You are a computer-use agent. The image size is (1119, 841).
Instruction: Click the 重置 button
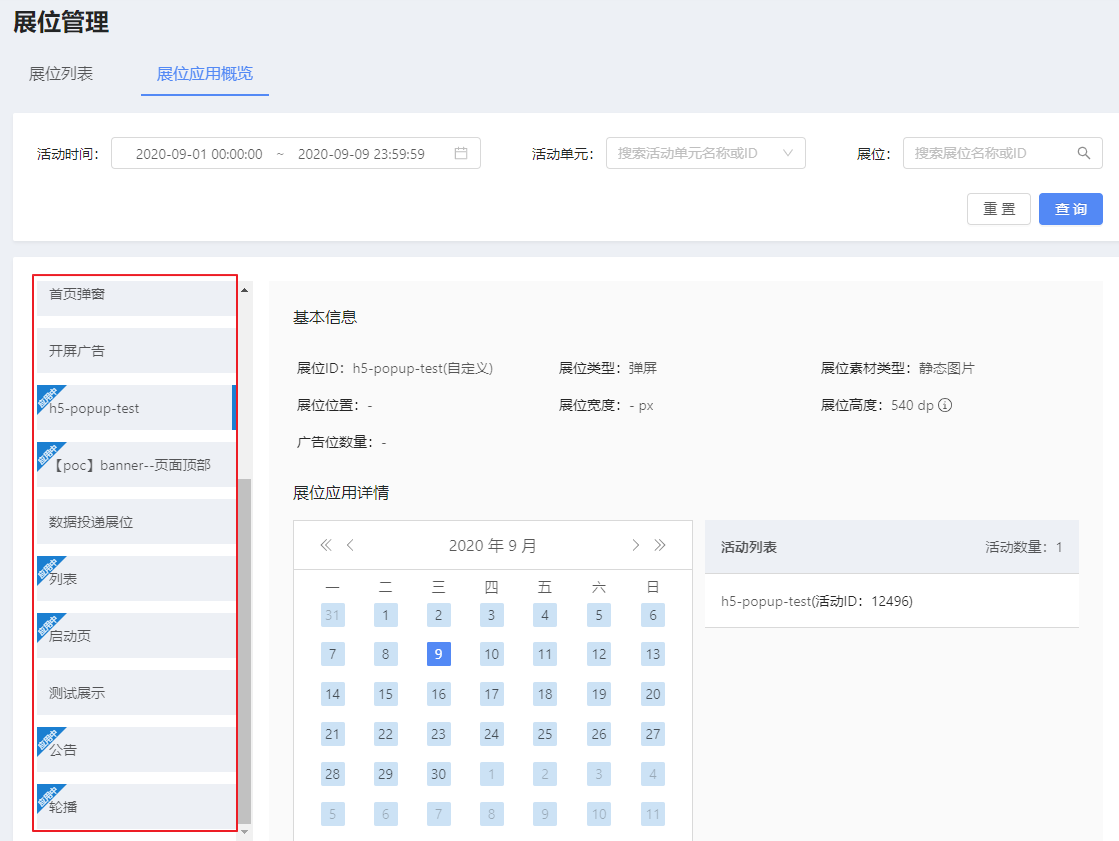998,208
